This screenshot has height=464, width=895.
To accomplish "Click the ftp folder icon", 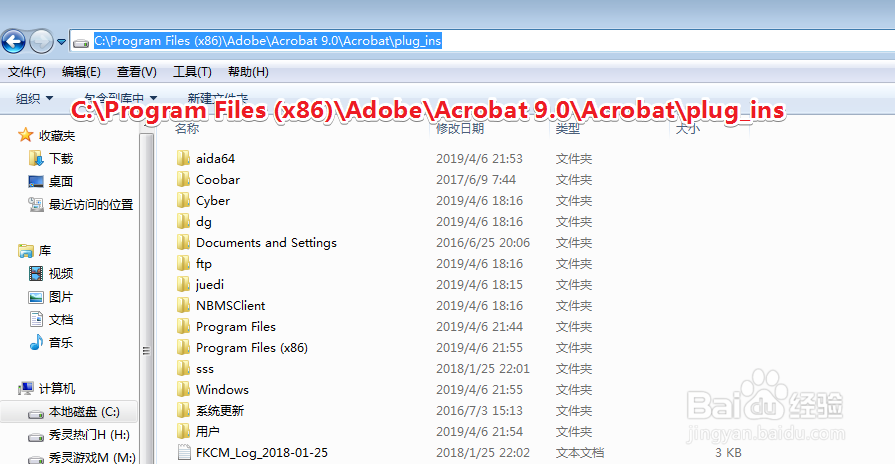I will click(x=183, y=263).
